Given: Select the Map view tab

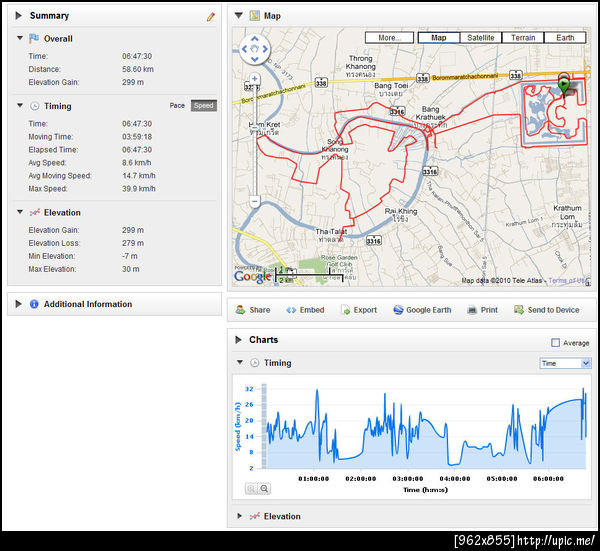Looking at the screenshot, I should click(x=439, y=38).
